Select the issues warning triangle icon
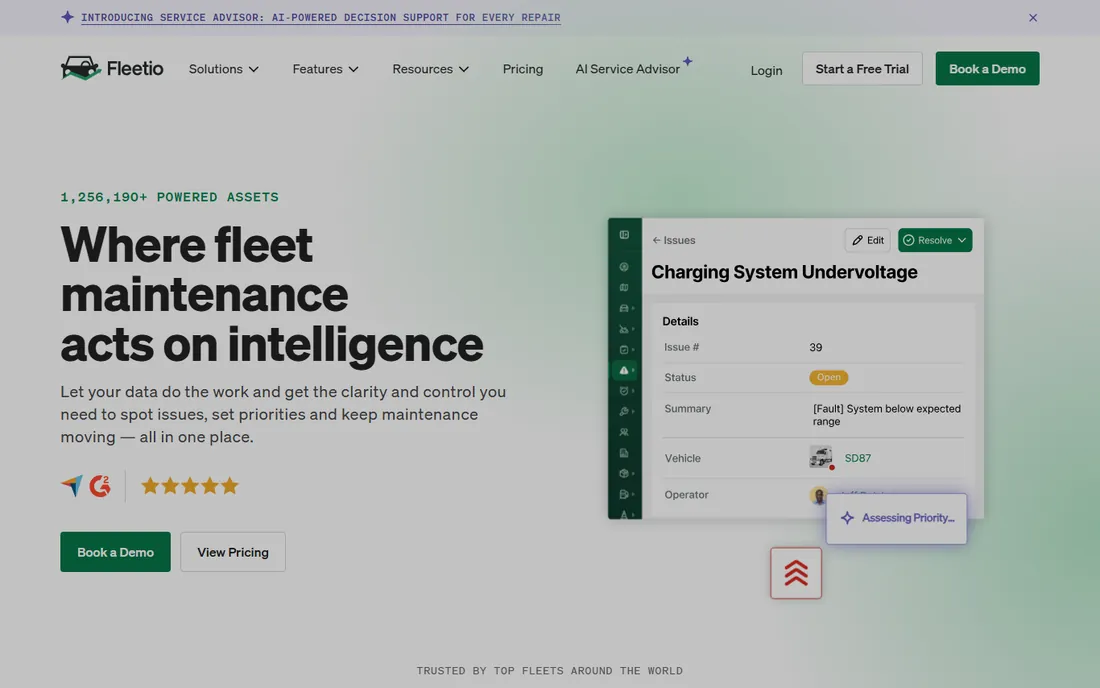The height and width of the screenshot is (688, 1100). point(624,370)
